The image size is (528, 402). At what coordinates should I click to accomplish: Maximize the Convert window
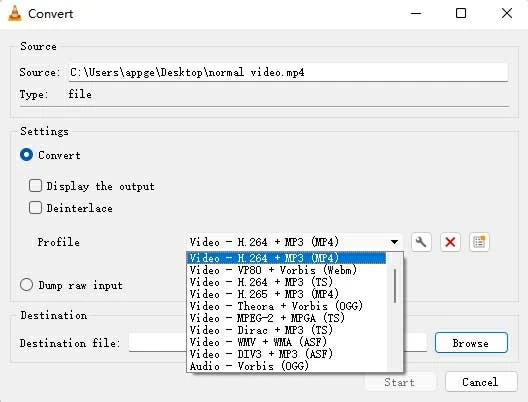[x=461, y=13]
